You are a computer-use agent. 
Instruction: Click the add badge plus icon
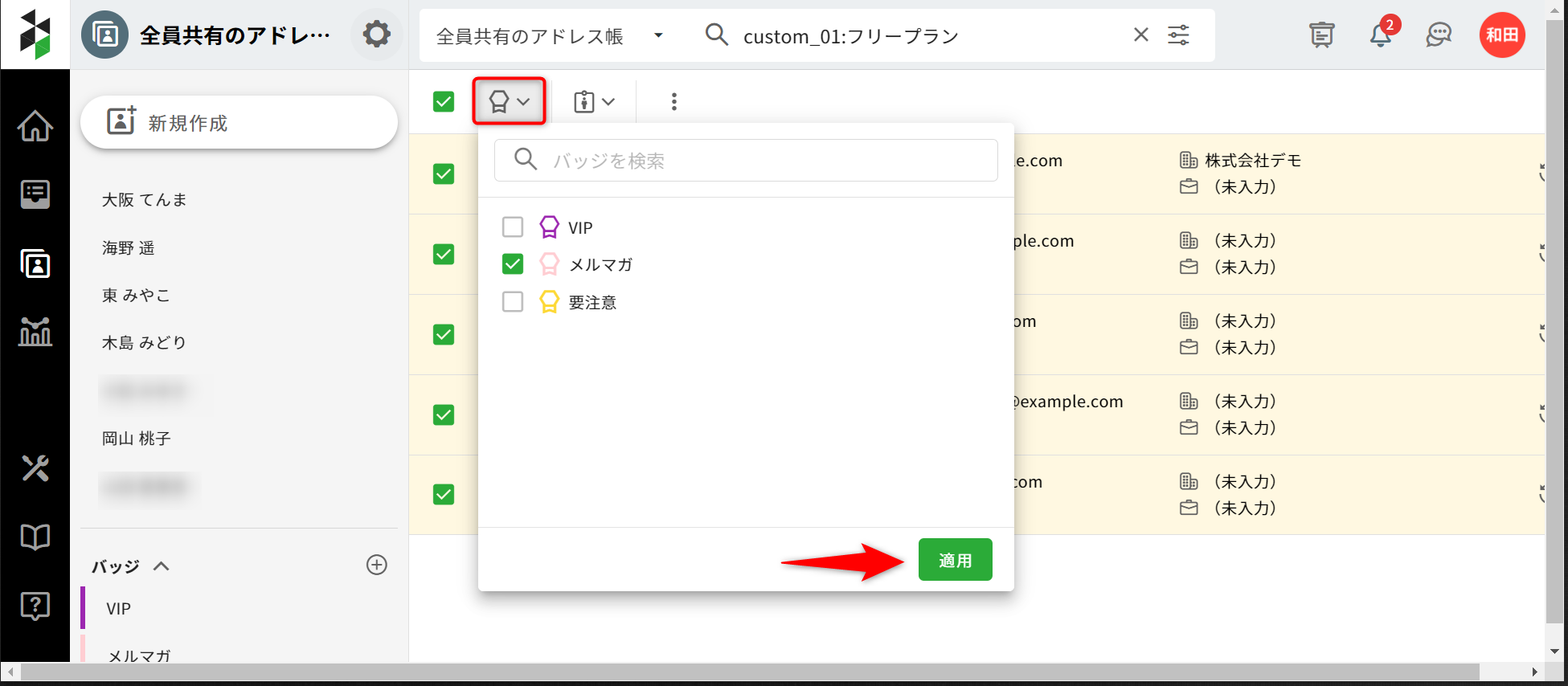point(377,565)
